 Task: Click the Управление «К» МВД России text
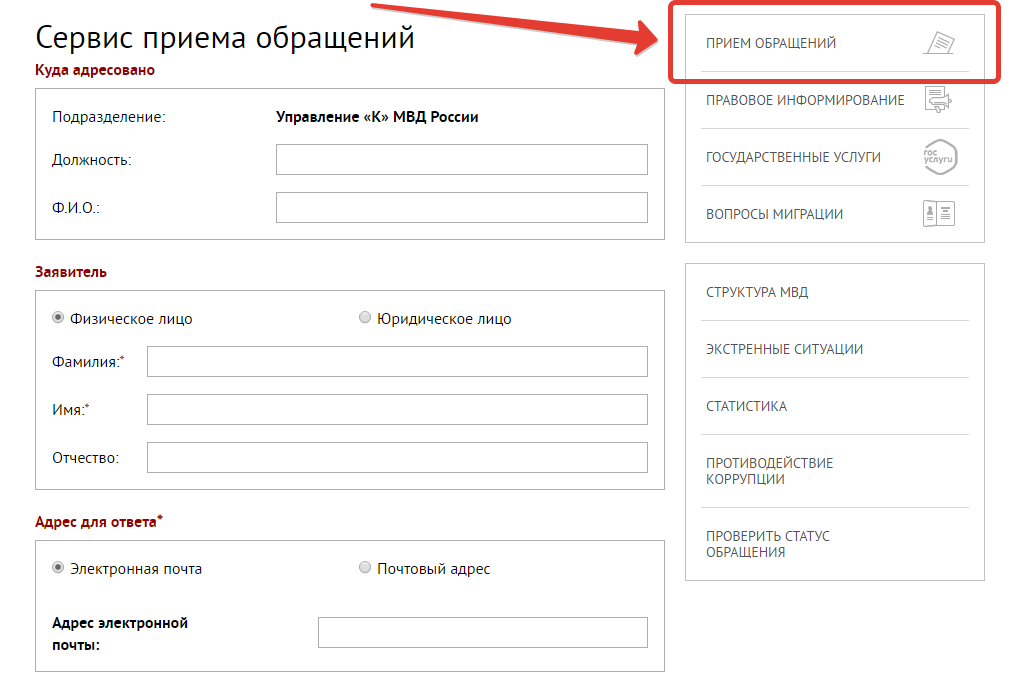pos(377,117)
